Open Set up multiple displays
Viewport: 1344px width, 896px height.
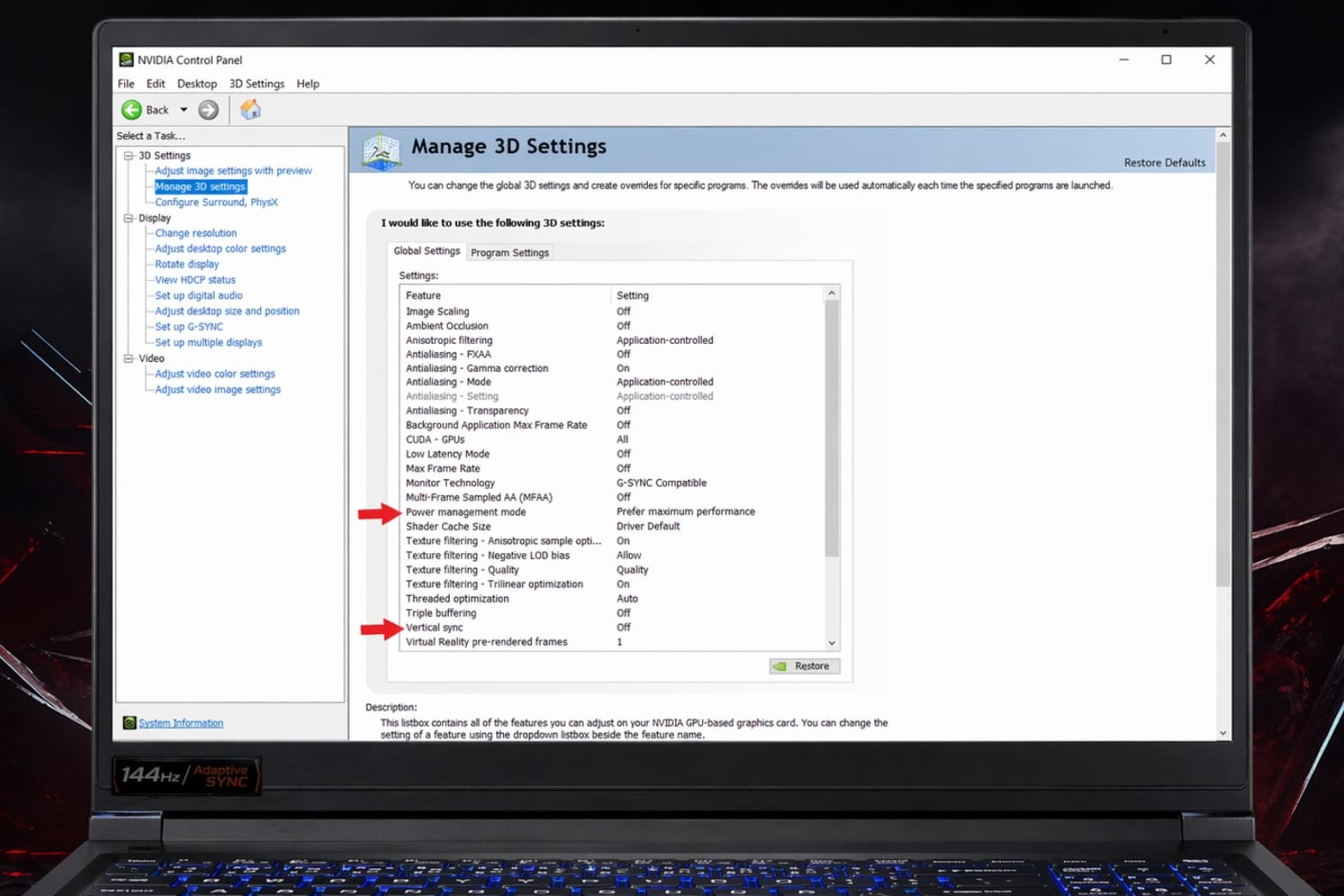coord(208,342)
